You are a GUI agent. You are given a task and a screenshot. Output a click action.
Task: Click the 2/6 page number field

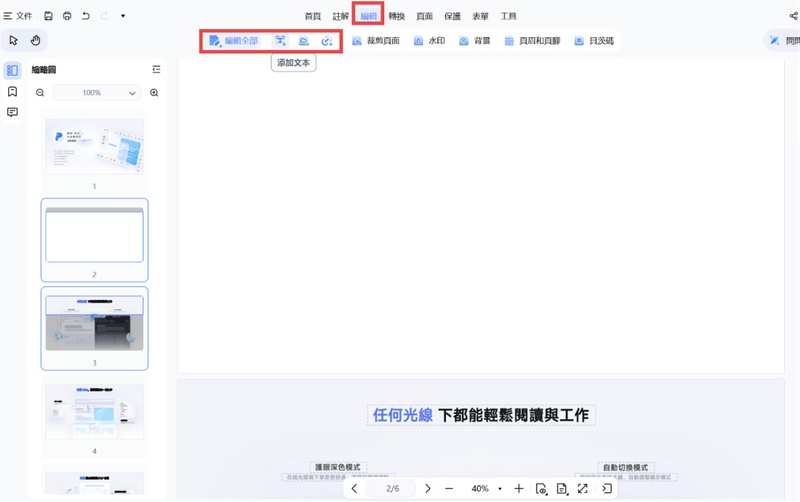tap(392, 488)
